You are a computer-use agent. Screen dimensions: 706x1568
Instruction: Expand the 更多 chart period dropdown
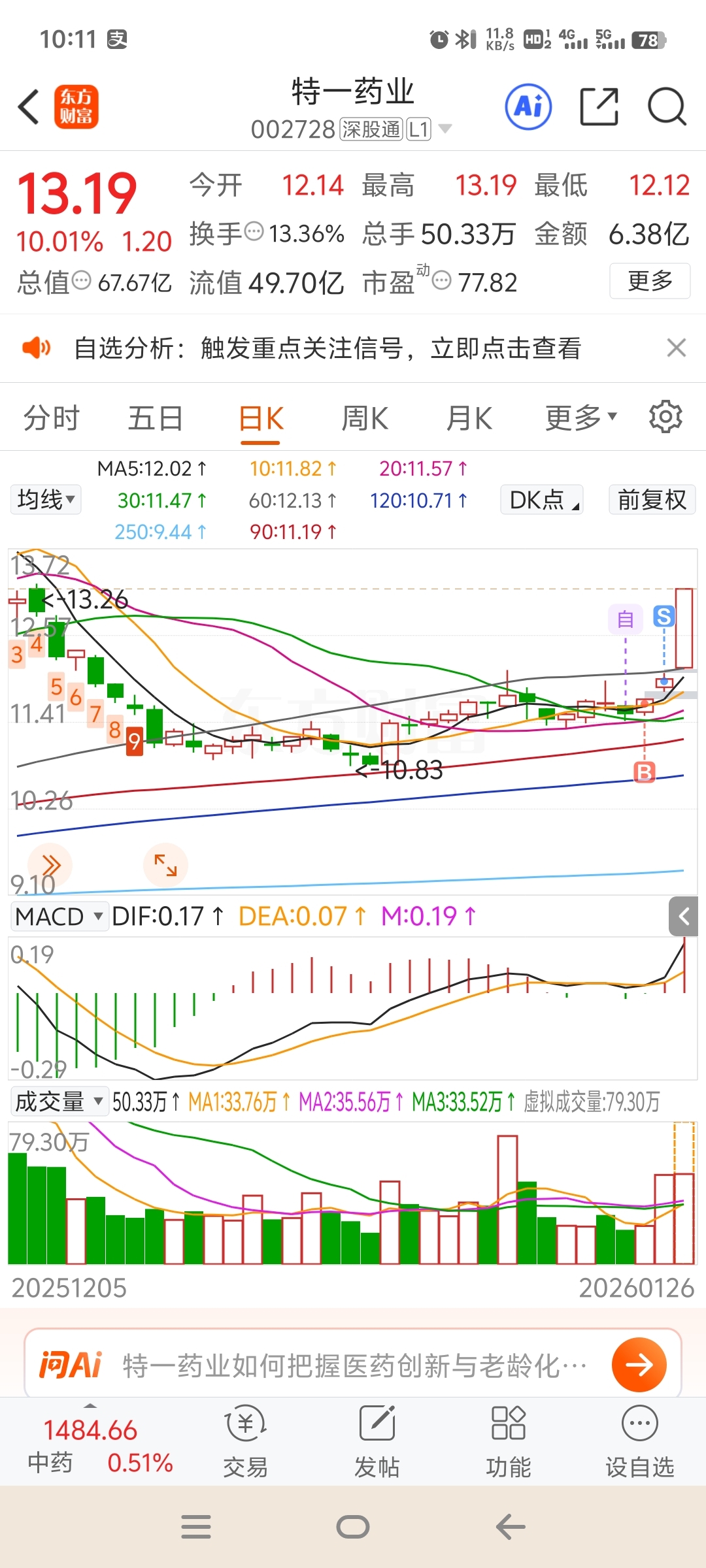click(x=581, y=417)
